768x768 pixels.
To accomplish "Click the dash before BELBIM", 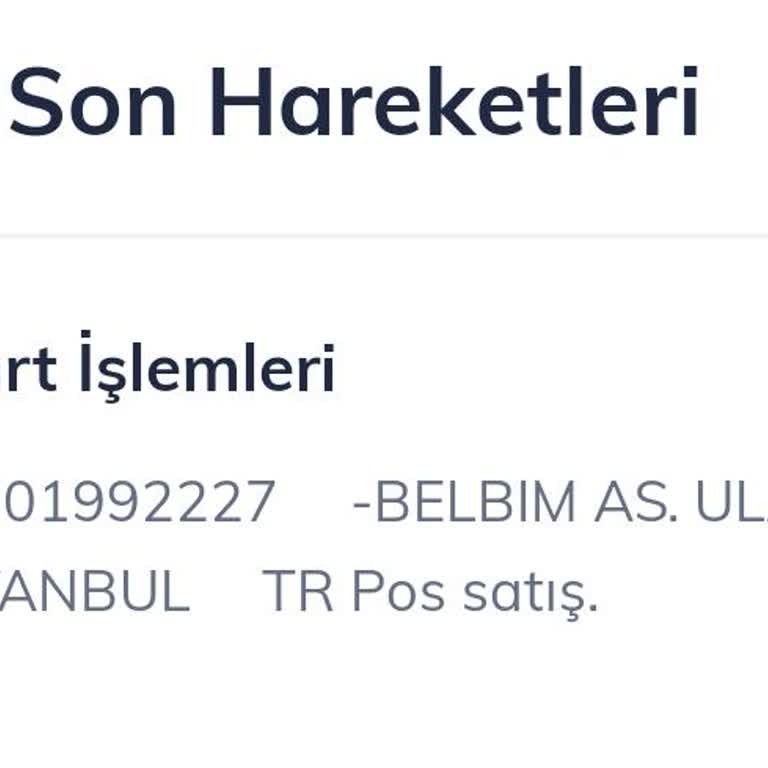I will [362, 504].
